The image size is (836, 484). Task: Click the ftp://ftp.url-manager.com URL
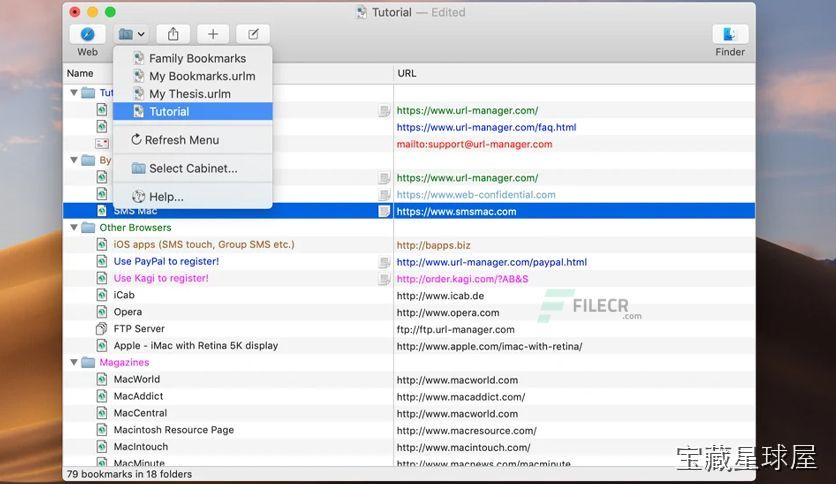tap(456, 329)
